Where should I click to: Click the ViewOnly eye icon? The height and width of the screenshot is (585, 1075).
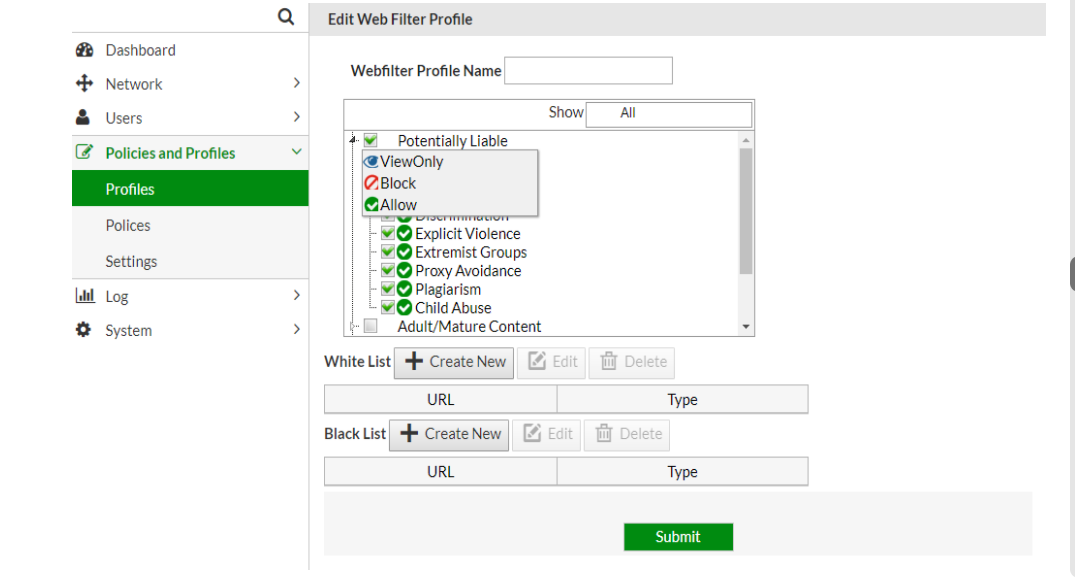371,162
